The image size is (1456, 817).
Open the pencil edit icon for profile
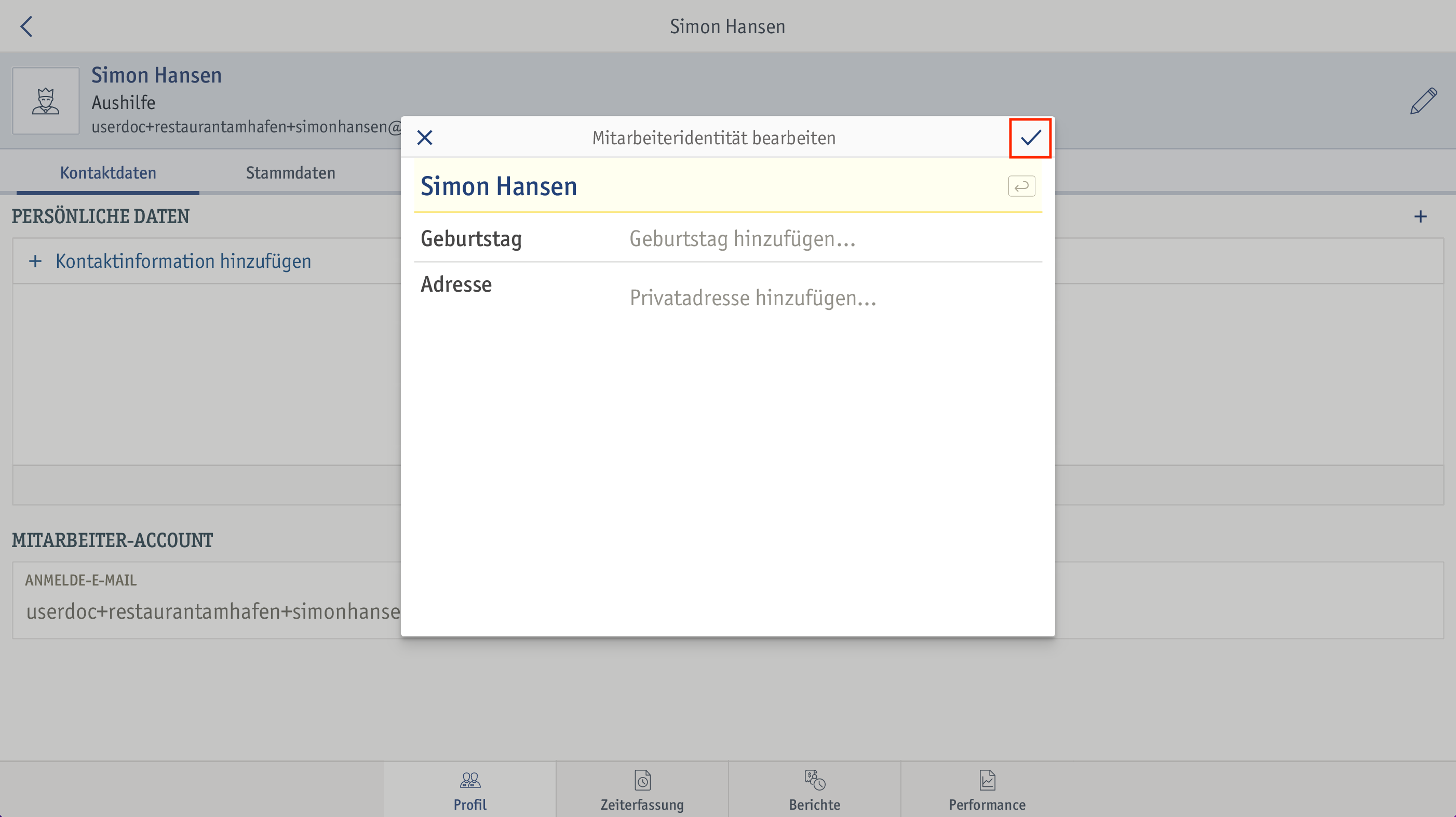[x=1423, y=101]
